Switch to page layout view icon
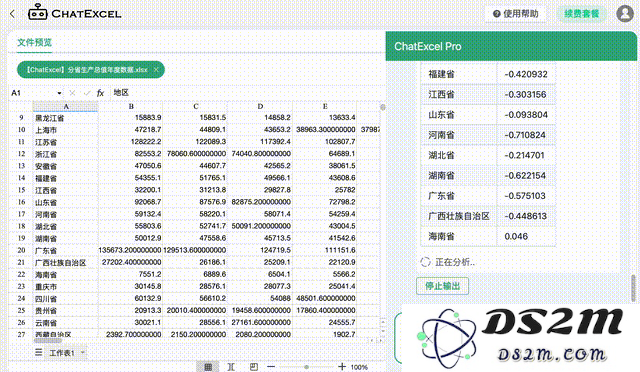 click(x=231, y=367)
